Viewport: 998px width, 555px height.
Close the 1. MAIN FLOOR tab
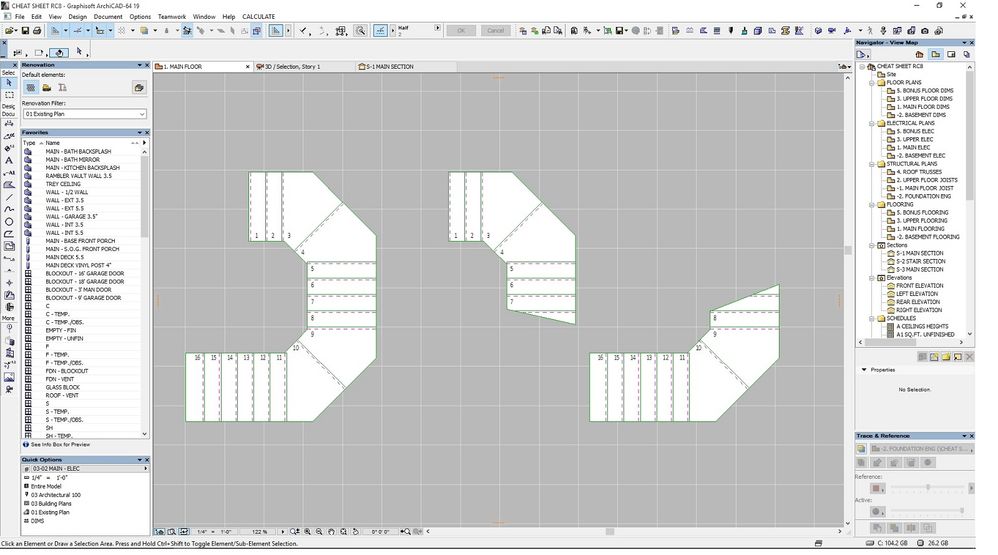click(x=248, y=66)
